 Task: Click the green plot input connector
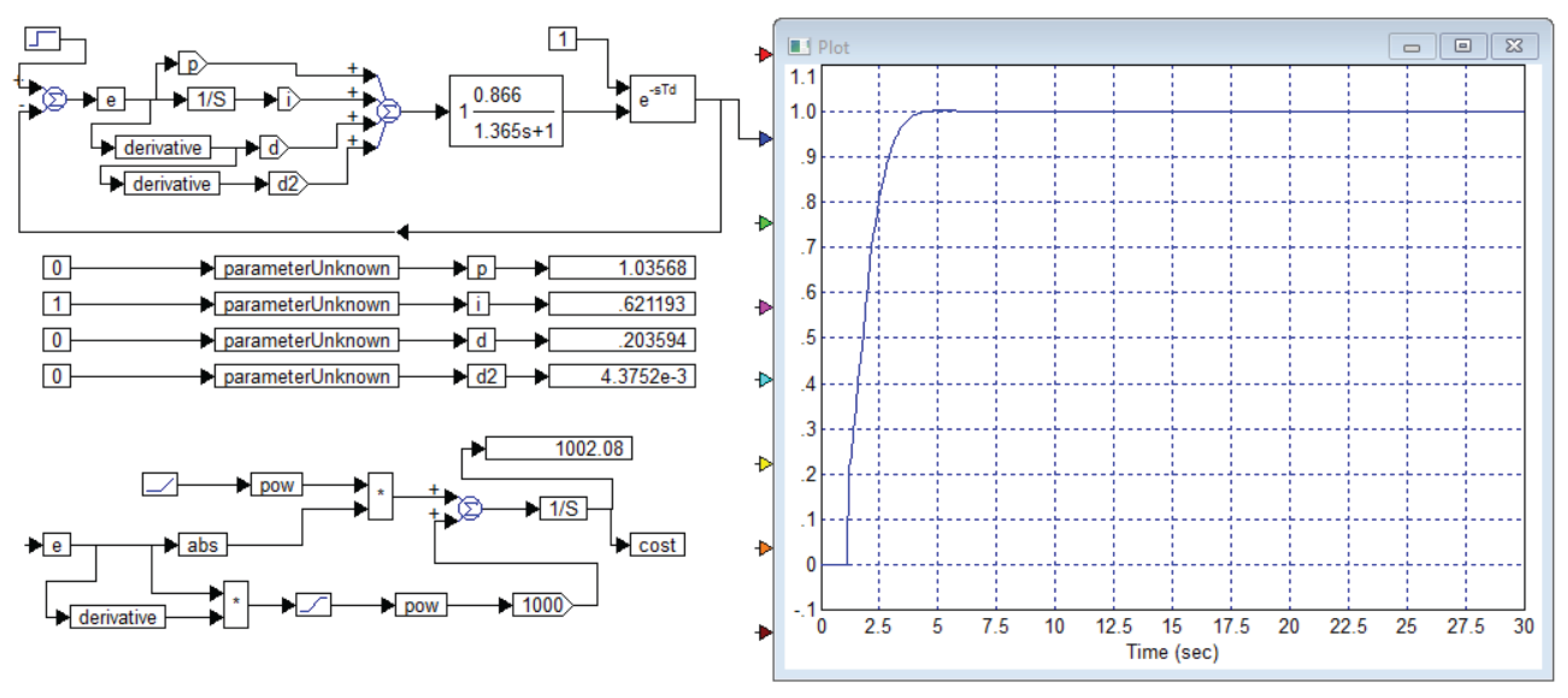click(764, 223)
